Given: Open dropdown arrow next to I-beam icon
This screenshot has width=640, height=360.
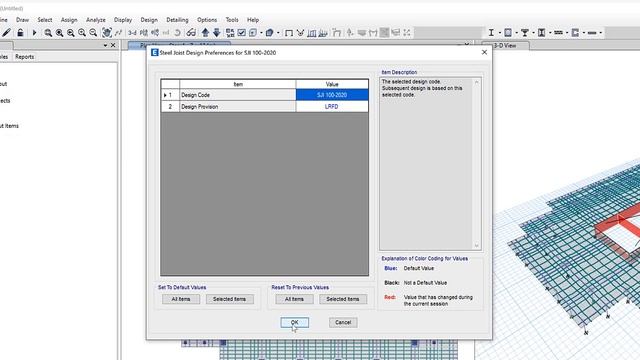Looking at the screenshot, I should coord(500,33).
